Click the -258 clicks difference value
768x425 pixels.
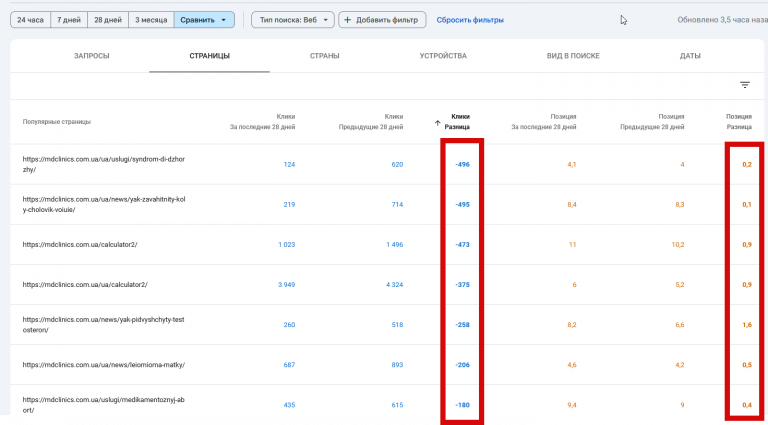[462, 325]
